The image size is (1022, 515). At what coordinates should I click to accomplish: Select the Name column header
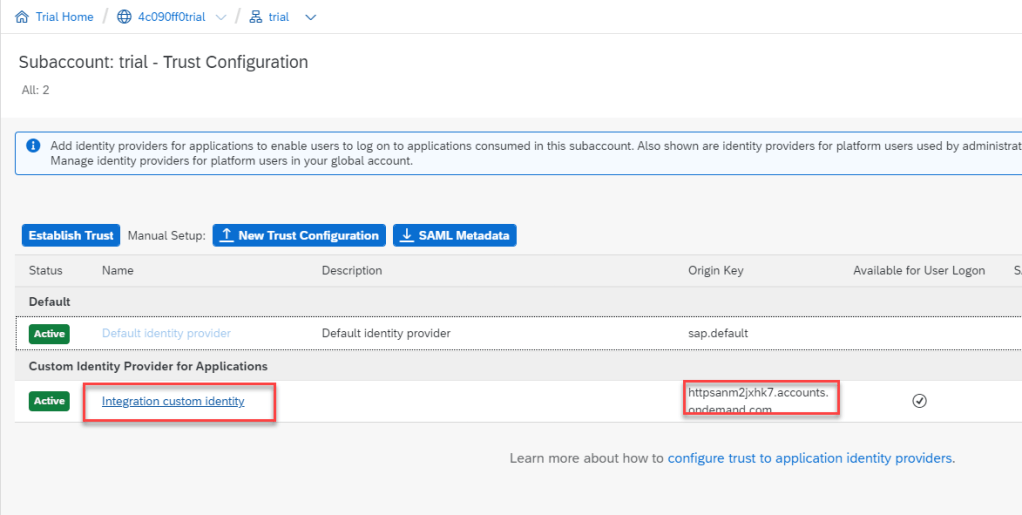click(x=117, y=271)
